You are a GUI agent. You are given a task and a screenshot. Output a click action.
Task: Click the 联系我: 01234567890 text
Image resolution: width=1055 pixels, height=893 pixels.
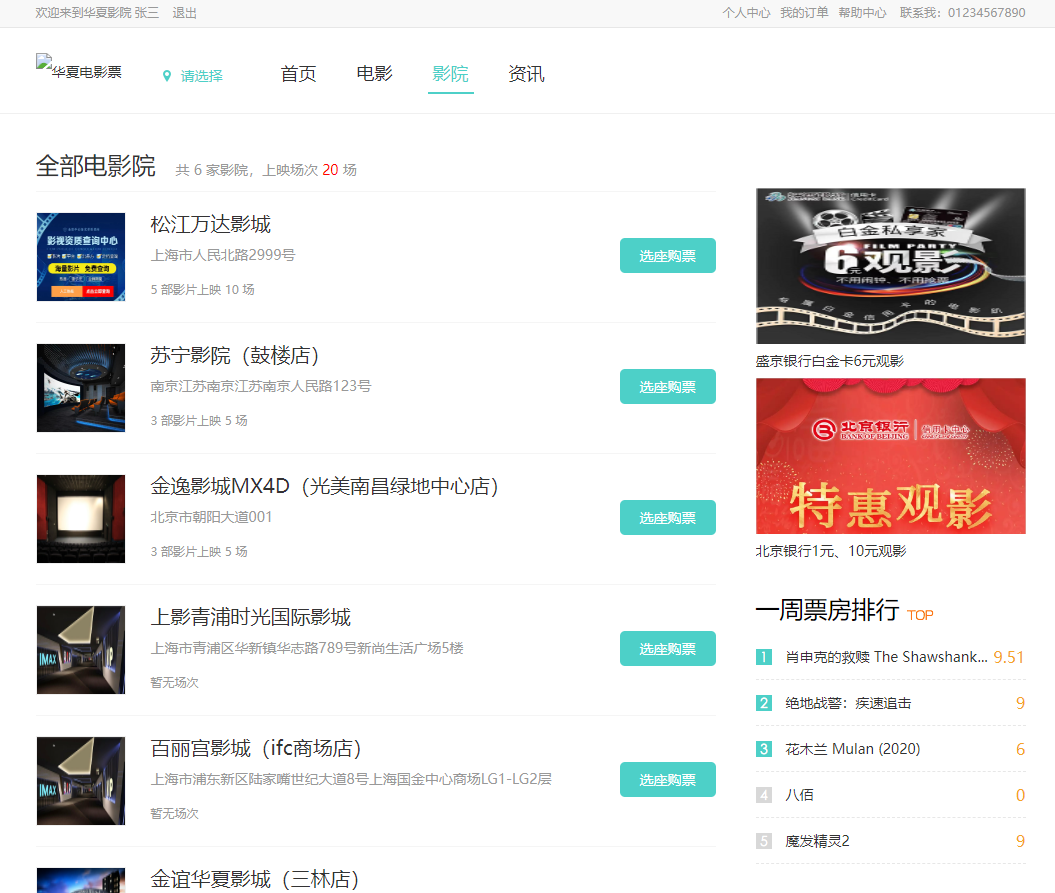coord(963,13)
